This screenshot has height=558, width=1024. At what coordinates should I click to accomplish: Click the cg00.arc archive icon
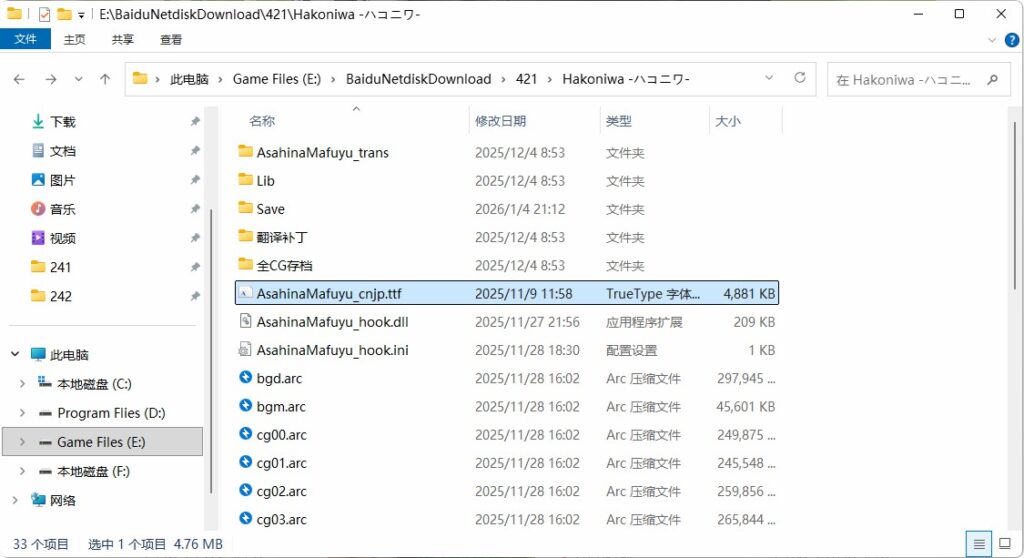pos(246,433)
